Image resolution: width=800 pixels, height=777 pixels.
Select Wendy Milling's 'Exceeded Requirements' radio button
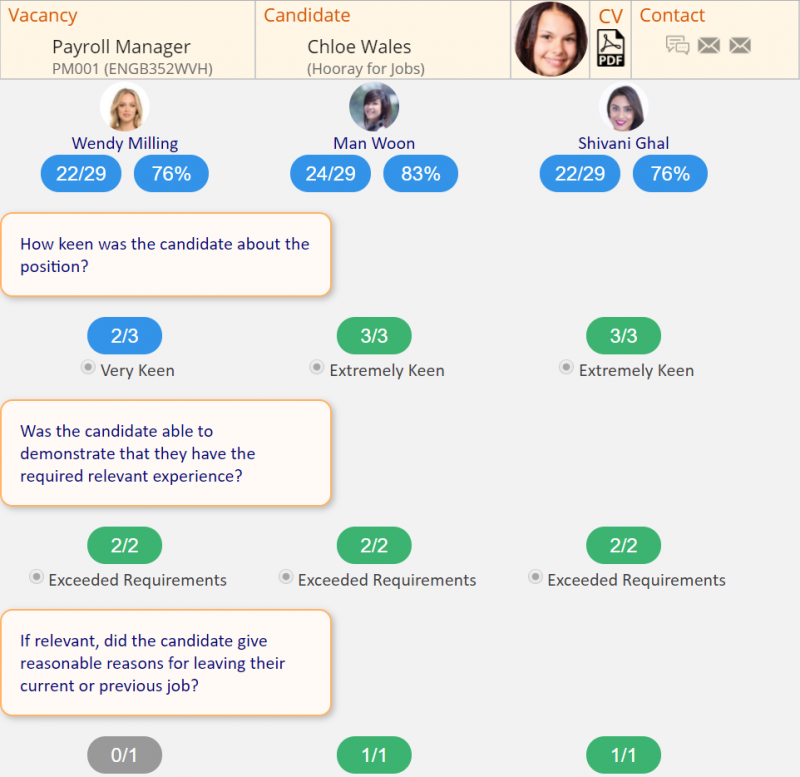pos(37,578)
